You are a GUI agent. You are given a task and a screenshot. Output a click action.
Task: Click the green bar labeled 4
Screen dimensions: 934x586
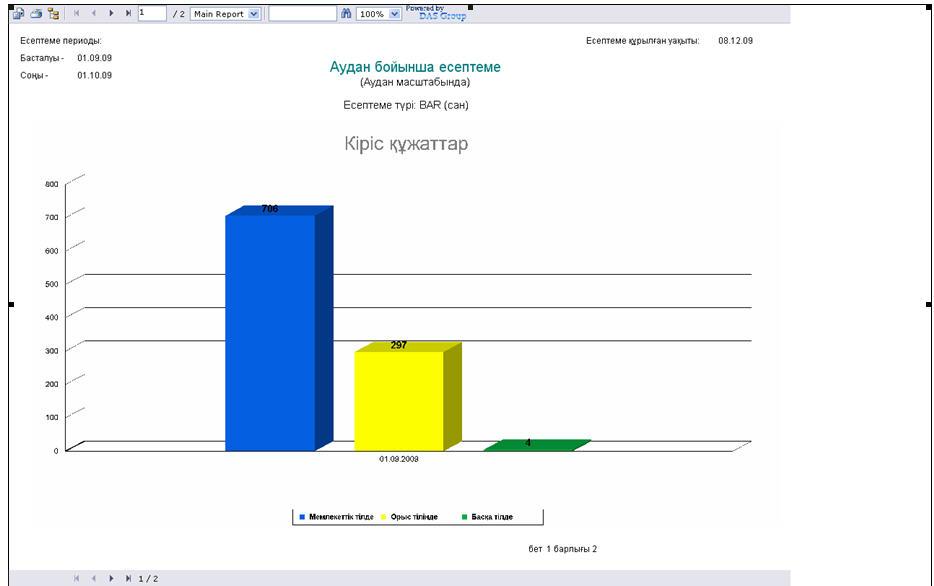click(536, 445)
